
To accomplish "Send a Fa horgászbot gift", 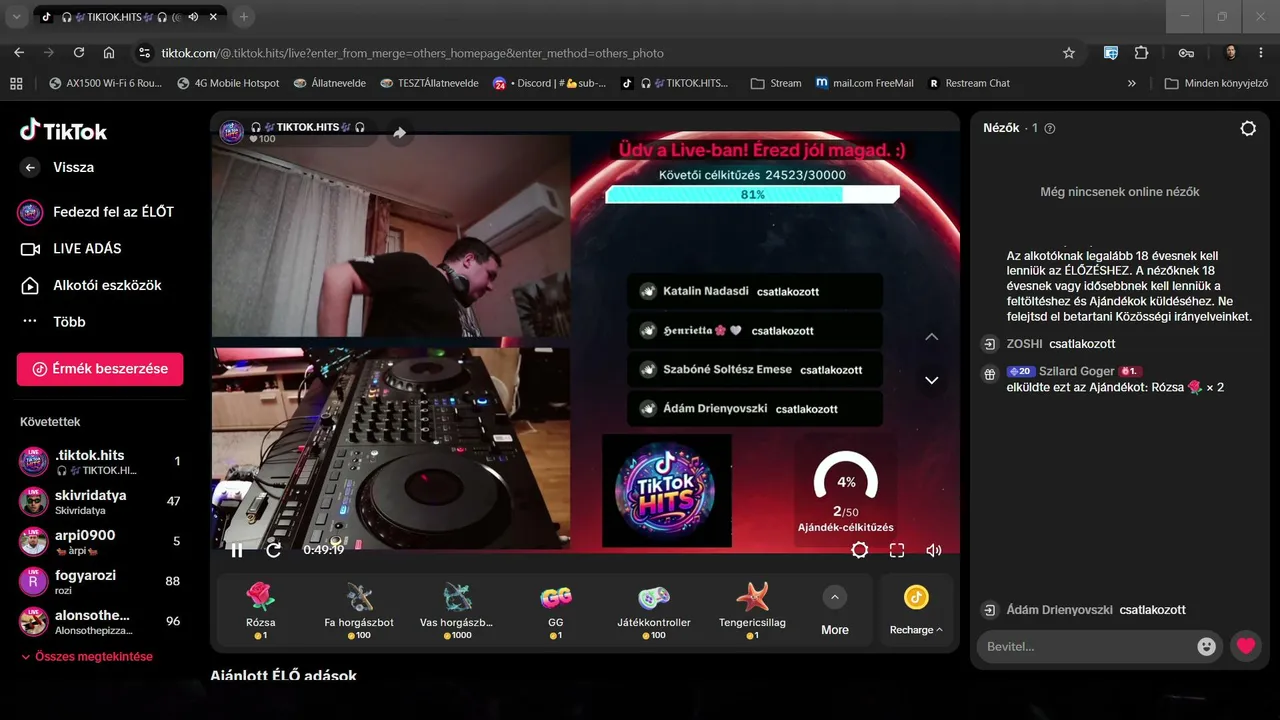I will pos(359,610).
